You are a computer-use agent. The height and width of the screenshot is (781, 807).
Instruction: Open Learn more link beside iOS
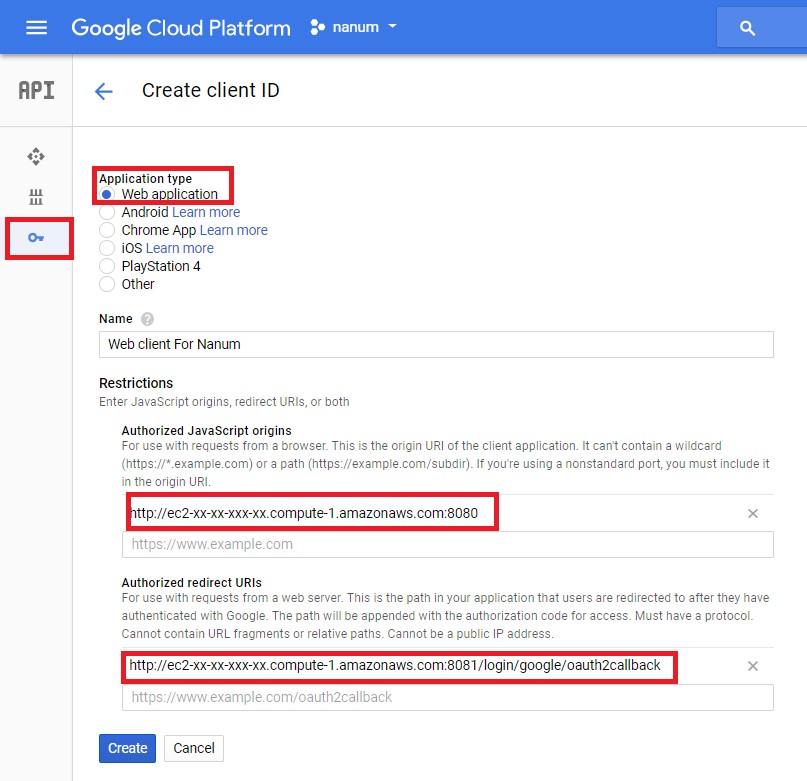[x=180, y=248]
